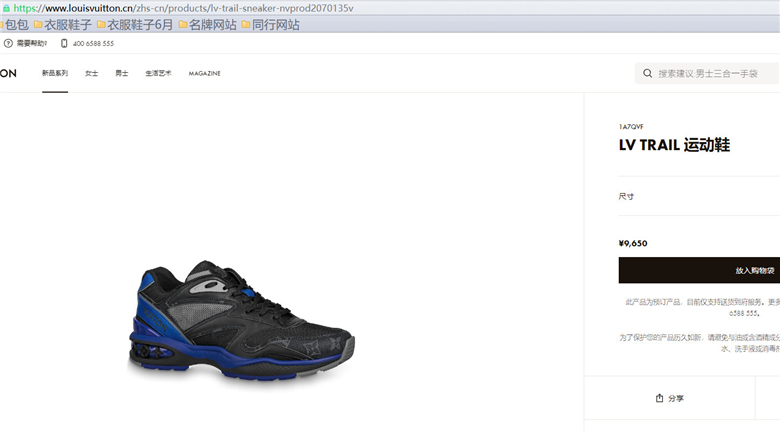Open the 包包 bookmark folder
The image size is (780, 432).
15,24
